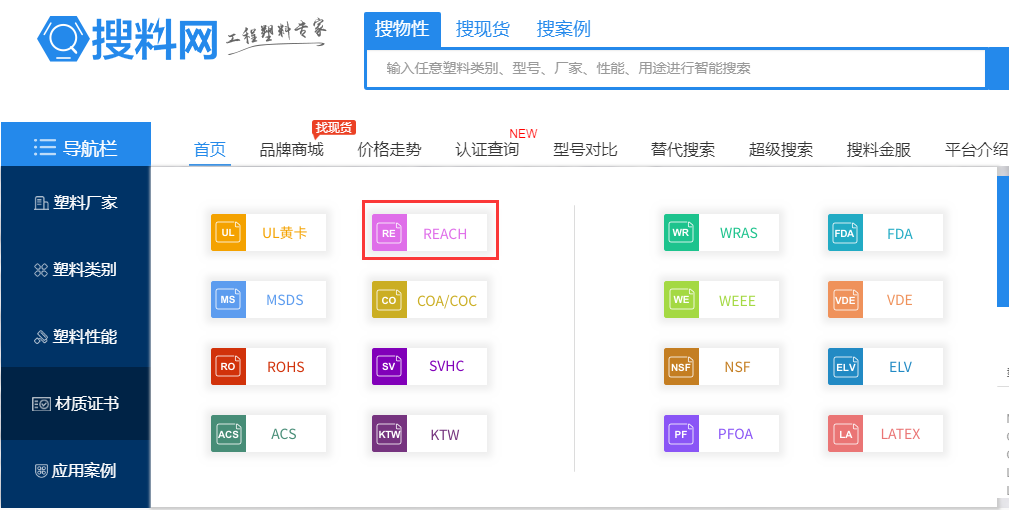Image resolution: width=1009 pixels, height=510 pixels.
Task: Open the 塑料厂家 sidebar category
Action: 75,203
